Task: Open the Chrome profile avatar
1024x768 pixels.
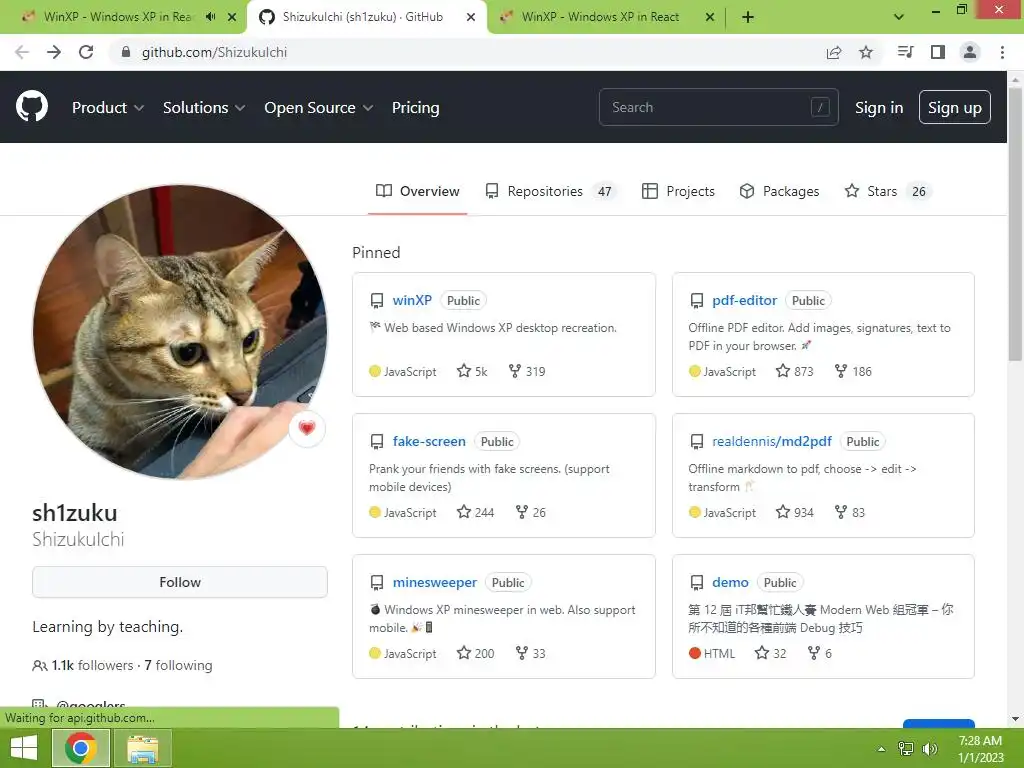Action: 970,52
